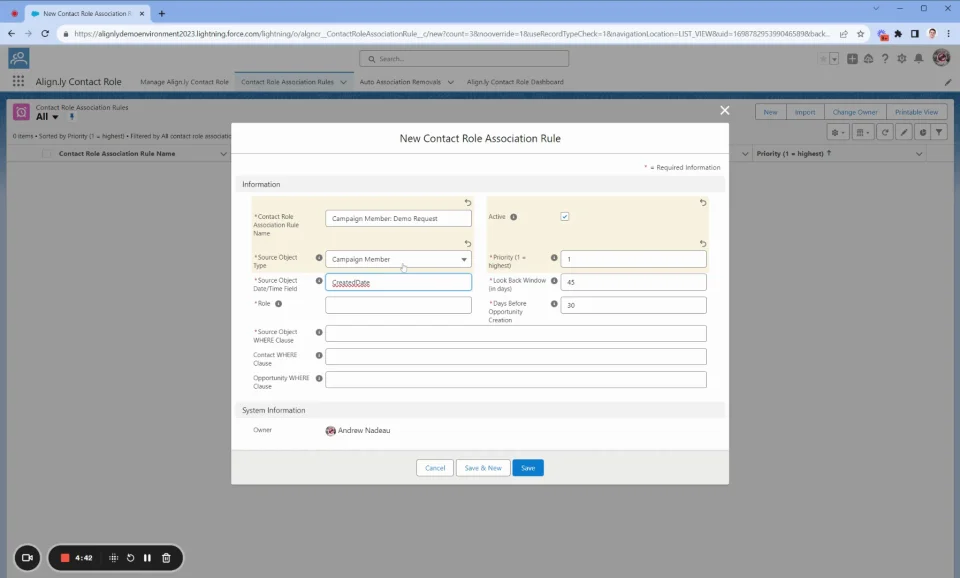The height and width of the screenshot is (578, 960).
Task: Click the Look Back Window field
Action: (633, 282)
